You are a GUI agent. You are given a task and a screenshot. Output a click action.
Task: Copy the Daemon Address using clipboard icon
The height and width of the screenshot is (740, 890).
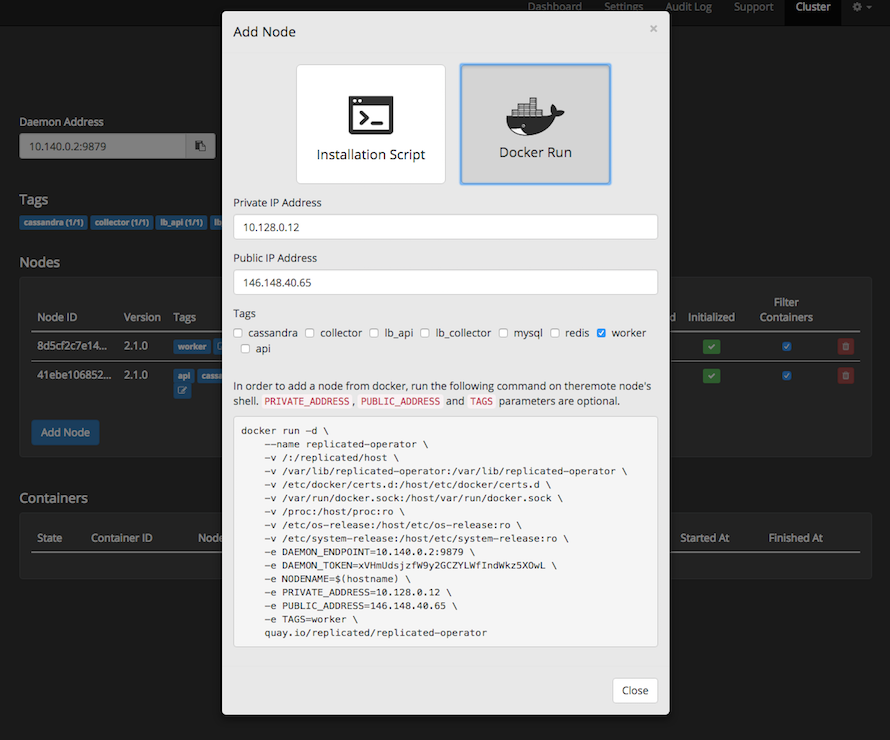tap(200, 145)
